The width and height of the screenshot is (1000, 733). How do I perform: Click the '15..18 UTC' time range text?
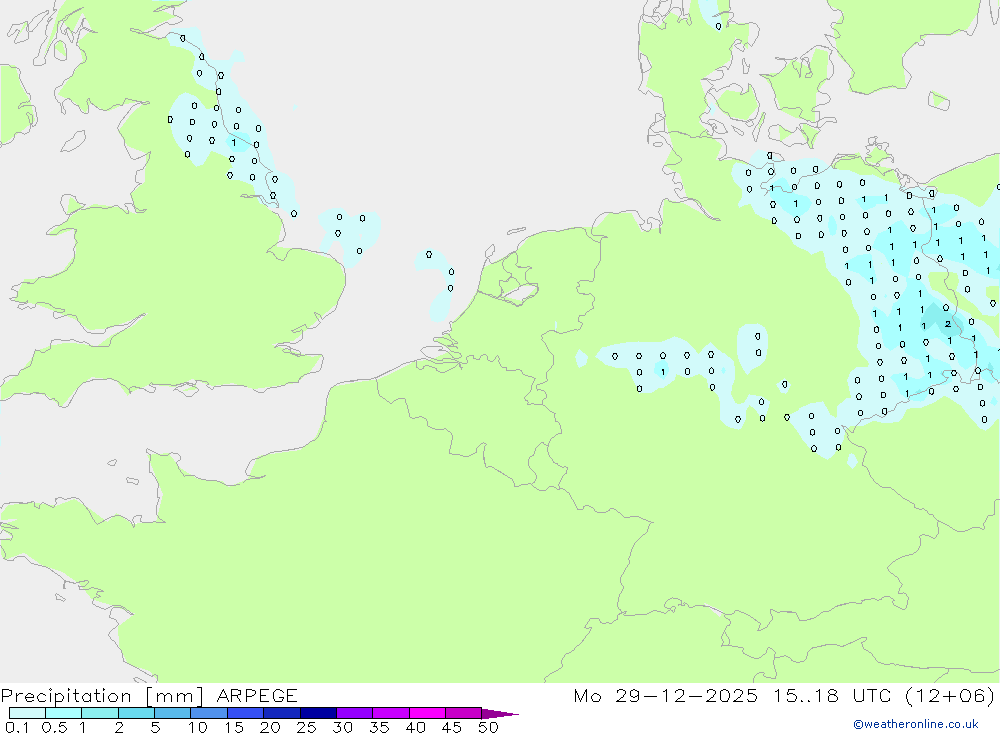832,695
